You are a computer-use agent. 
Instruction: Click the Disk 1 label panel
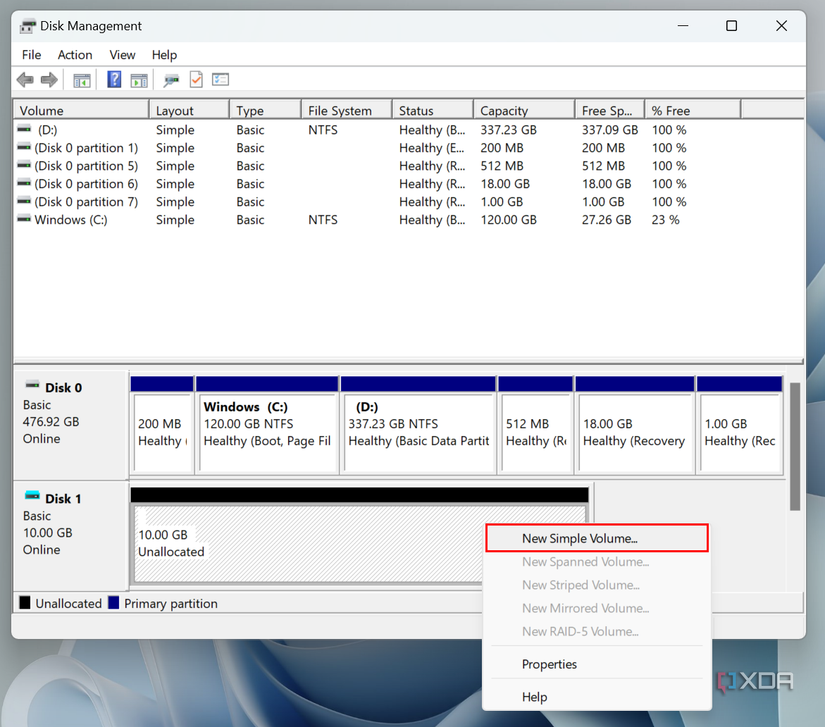tap(72, 536)
